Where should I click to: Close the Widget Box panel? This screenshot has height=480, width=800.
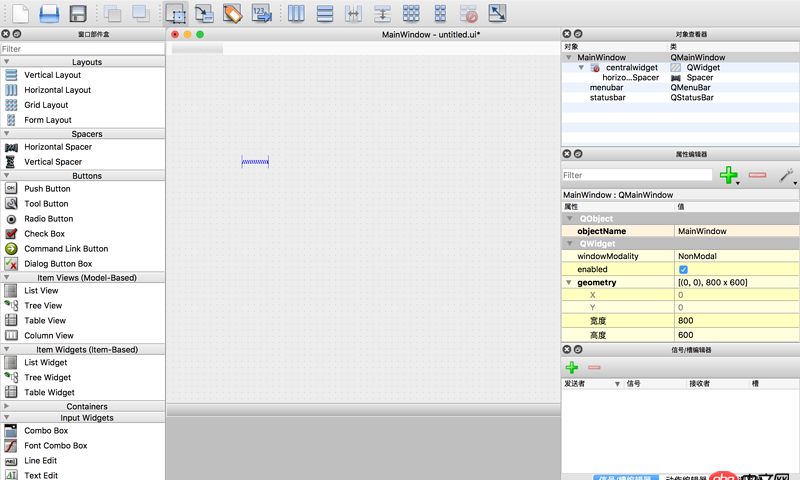click(x=6, y=34)
